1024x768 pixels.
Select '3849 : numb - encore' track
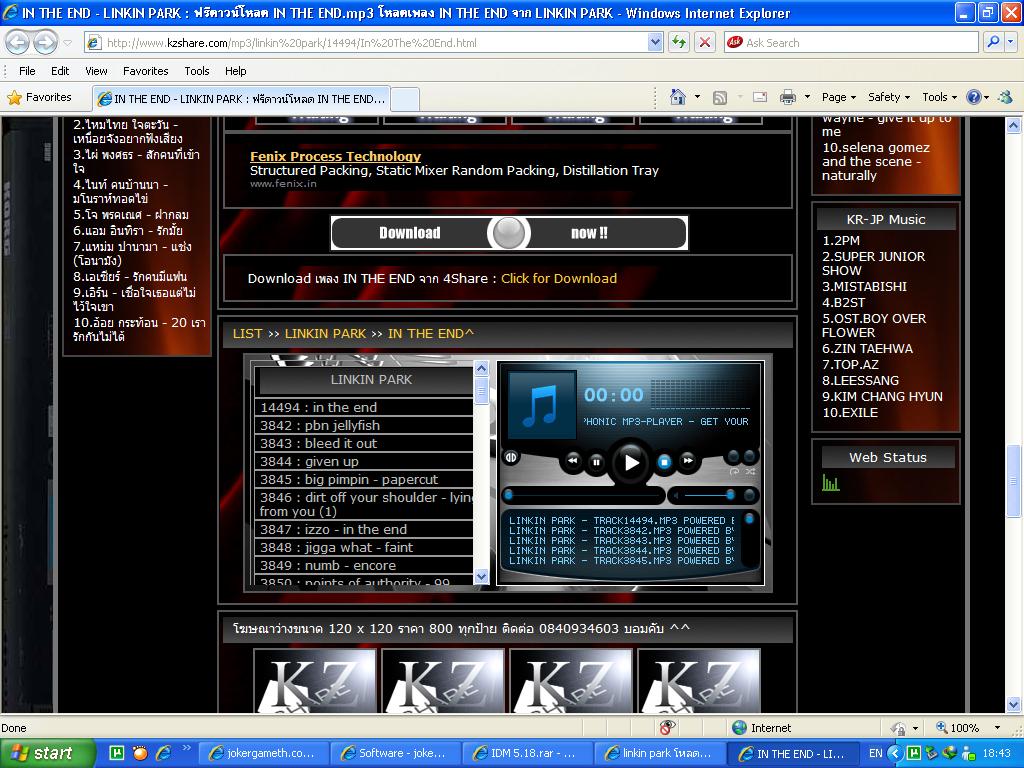click(x=364, y=566)
